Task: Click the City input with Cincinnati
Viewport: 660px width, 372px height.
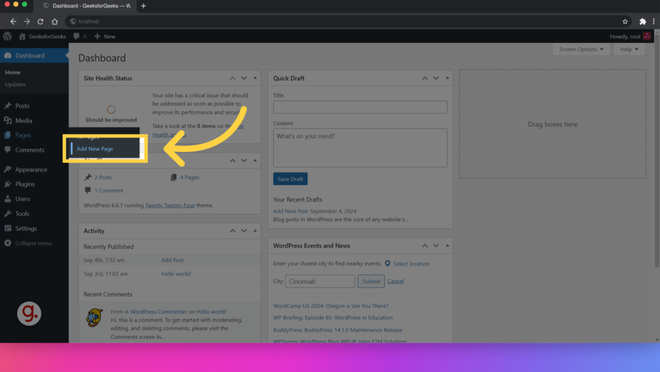Action: coord(320,282)
